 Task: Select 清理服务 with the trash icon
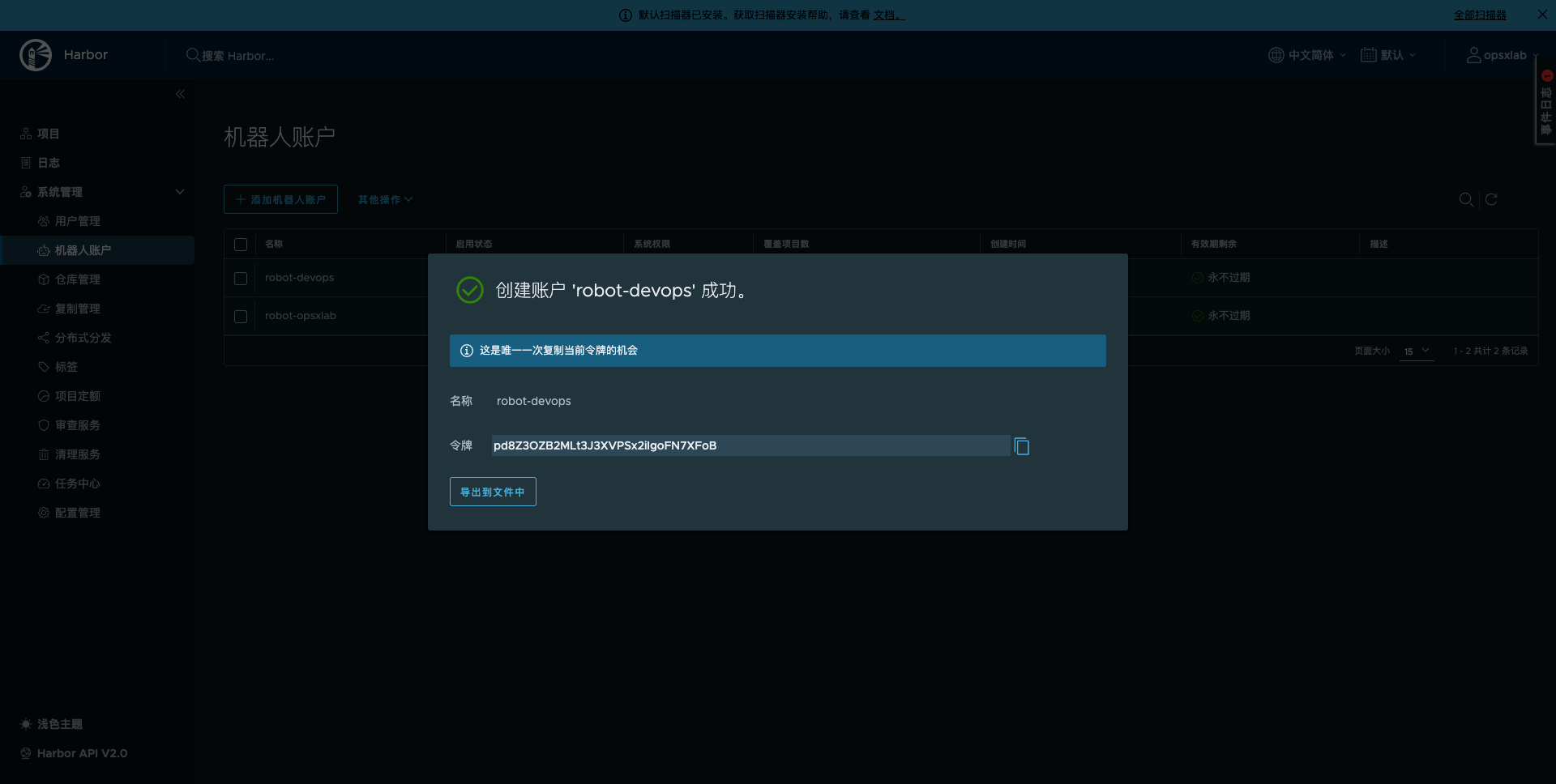coord(44,454)
